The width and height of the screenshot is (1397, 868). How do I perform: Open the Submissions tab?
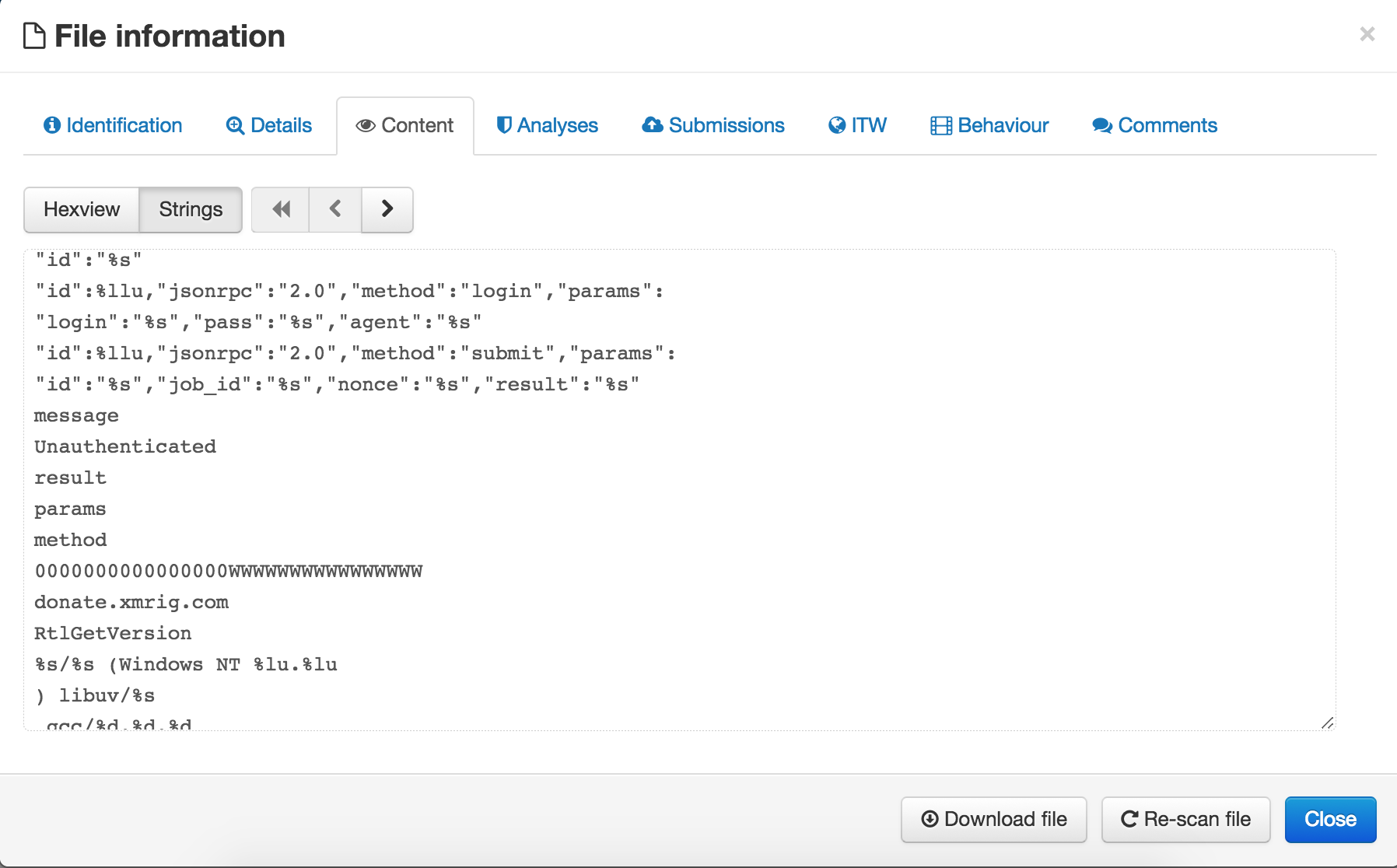(x=713, y=125)
